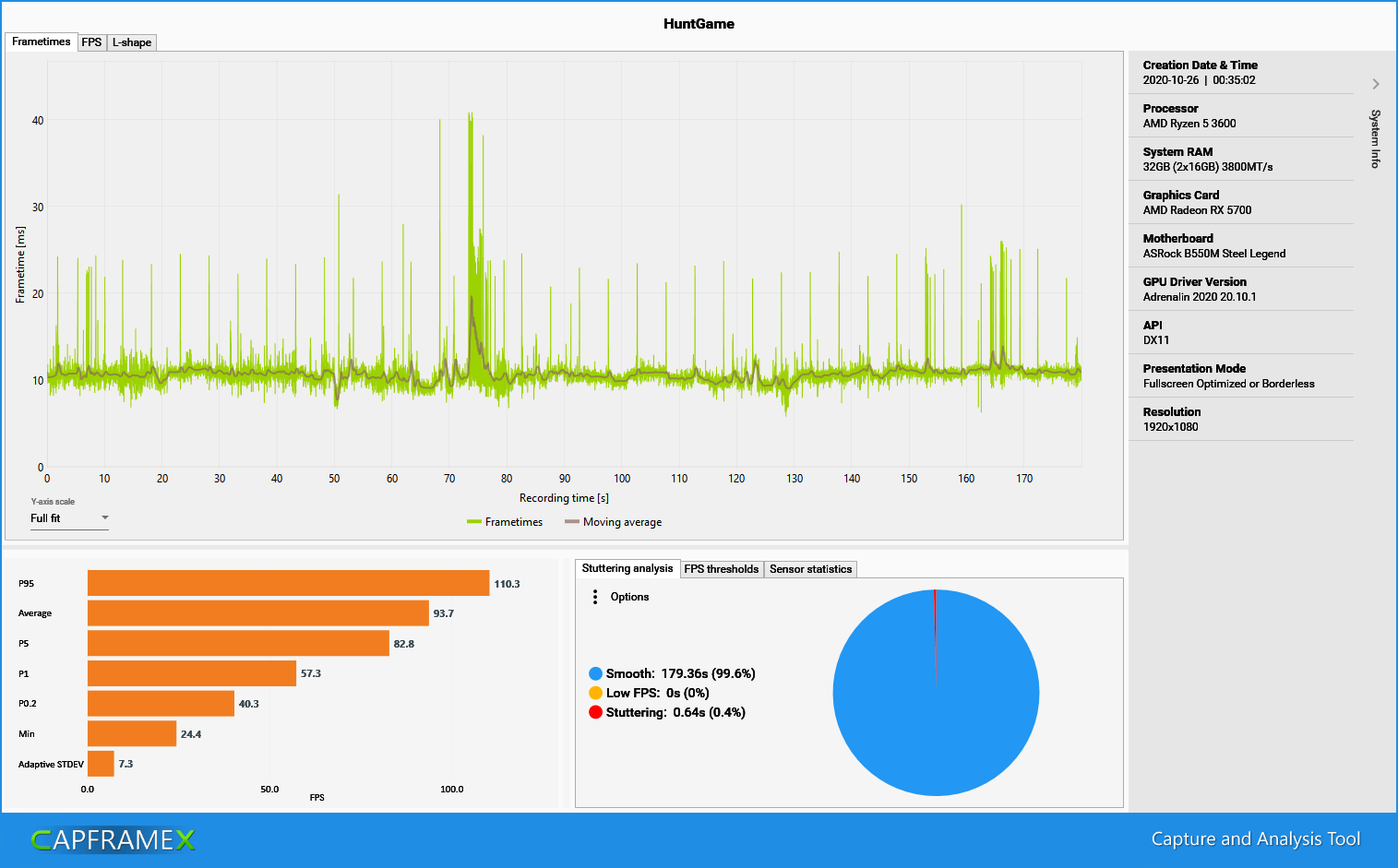Click the Options label
1398x868 pixels.
point(629,597)
